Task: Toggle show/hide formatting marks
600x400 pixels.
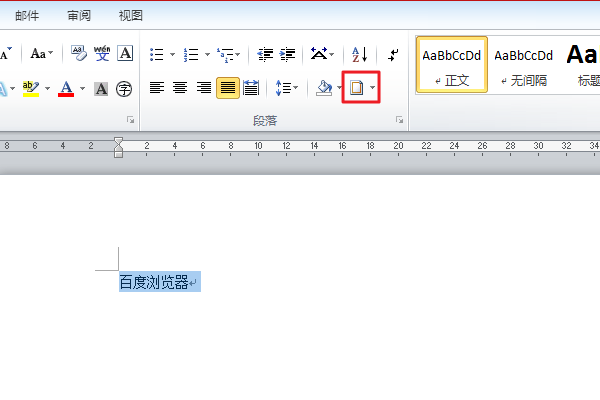Action: [x=393, y=54]
